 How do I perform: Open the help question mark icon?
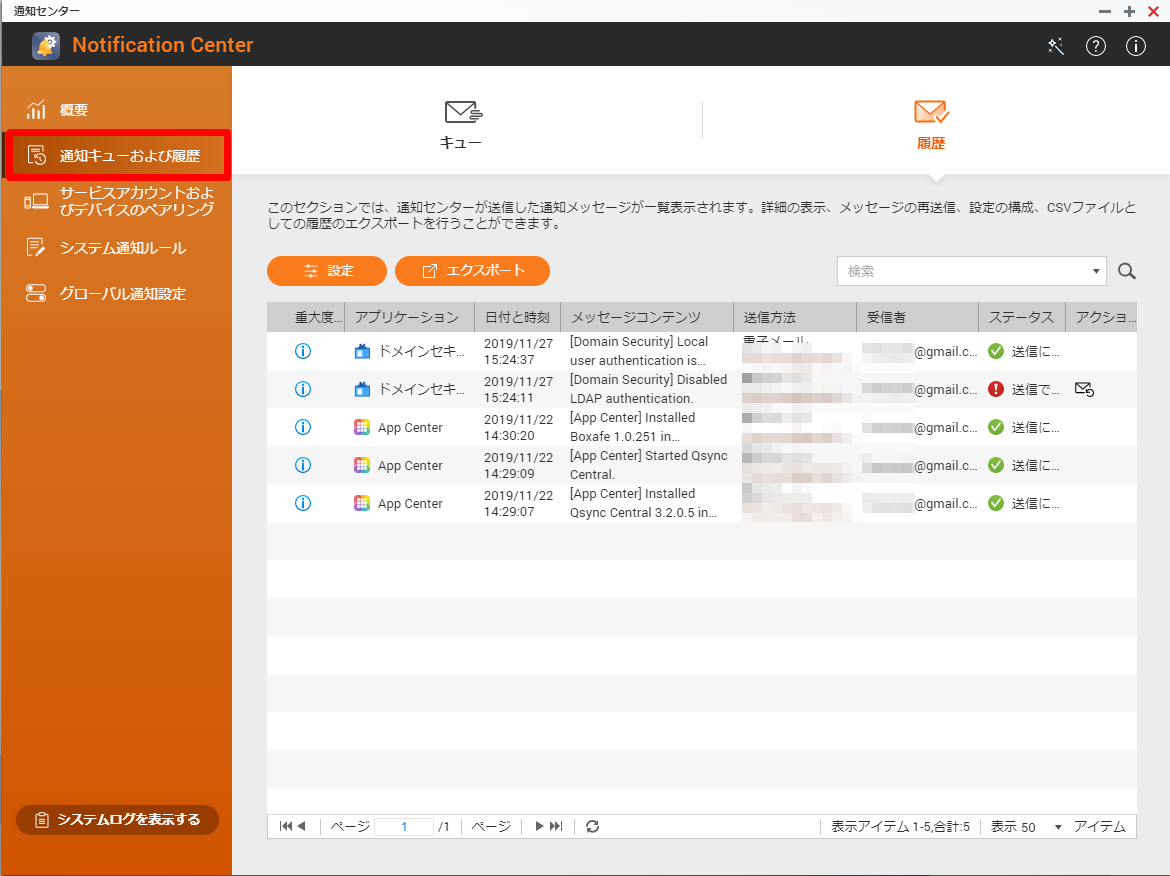(x=1095, y=46)
